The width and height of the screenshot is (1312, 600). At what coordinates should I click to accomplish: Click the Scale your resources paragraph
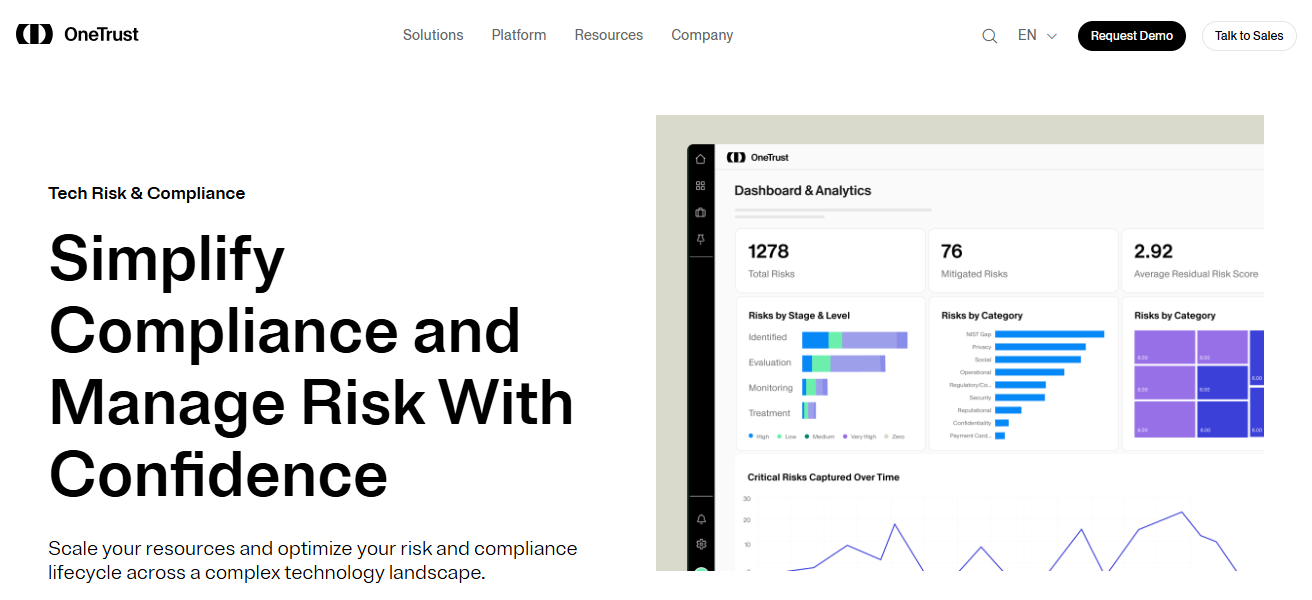313,561
